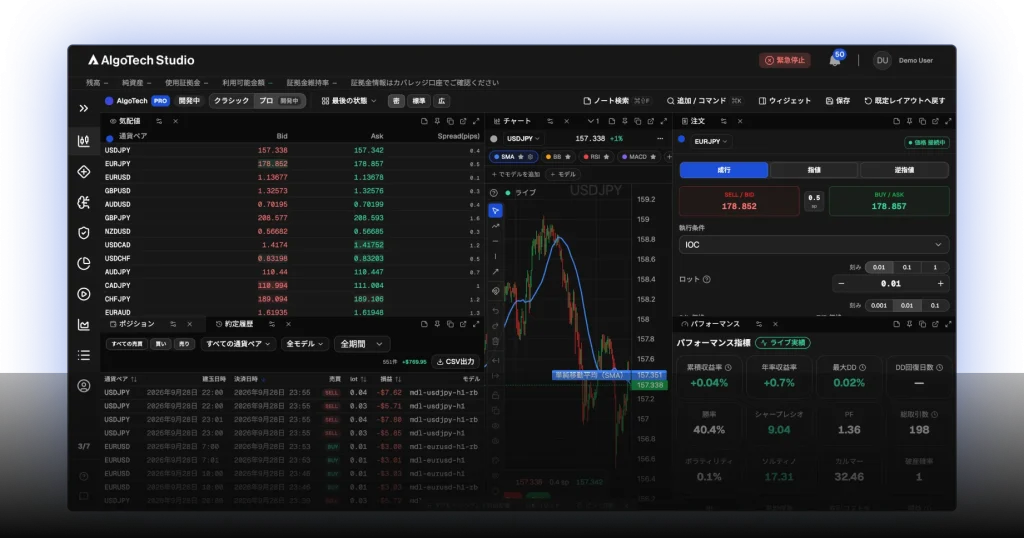Open the IOC execution condition dropdown
Viewport: 1024px width, 538px height.
coord(814,245)
